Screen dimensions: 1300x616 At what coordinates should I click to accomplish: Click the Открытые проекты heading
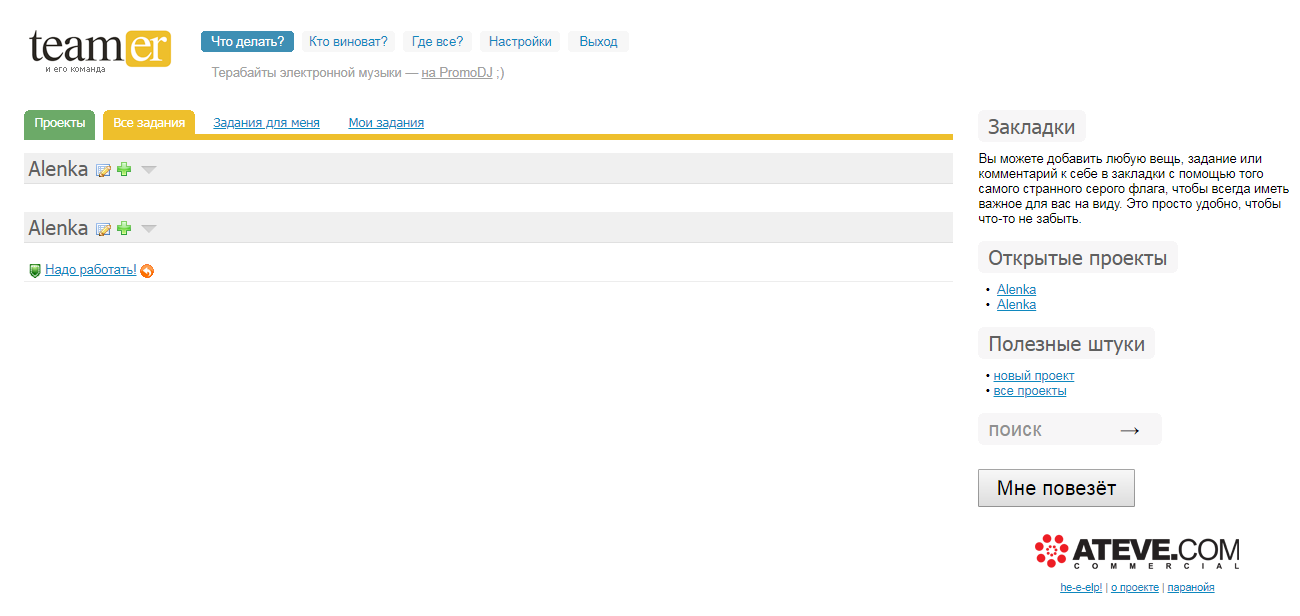pyautogui.click(x=1078, y=258)
